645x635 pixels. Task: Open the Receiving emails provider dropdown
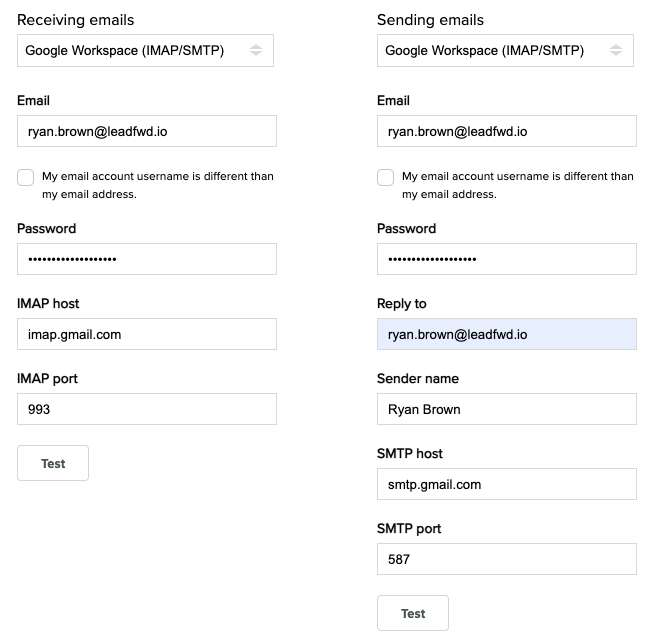coord(145,51)
